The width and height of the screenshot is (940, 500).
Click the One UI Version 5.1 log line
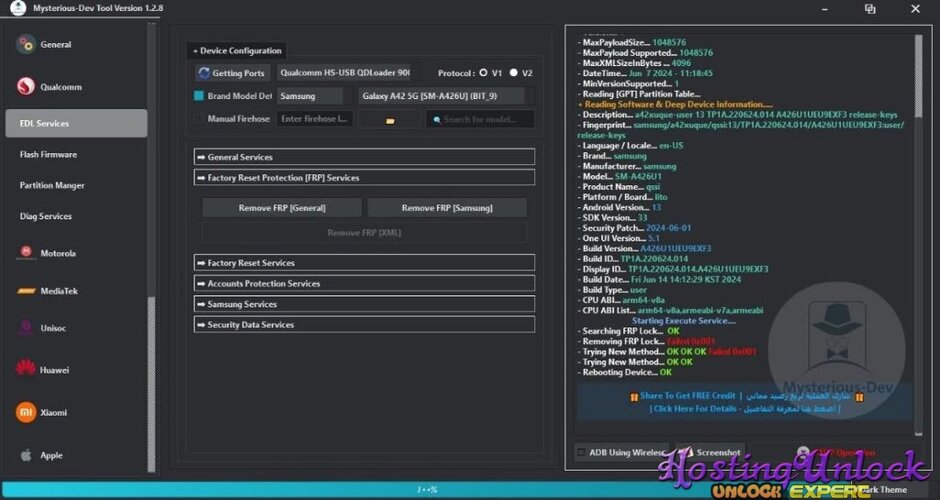[619, 238]
